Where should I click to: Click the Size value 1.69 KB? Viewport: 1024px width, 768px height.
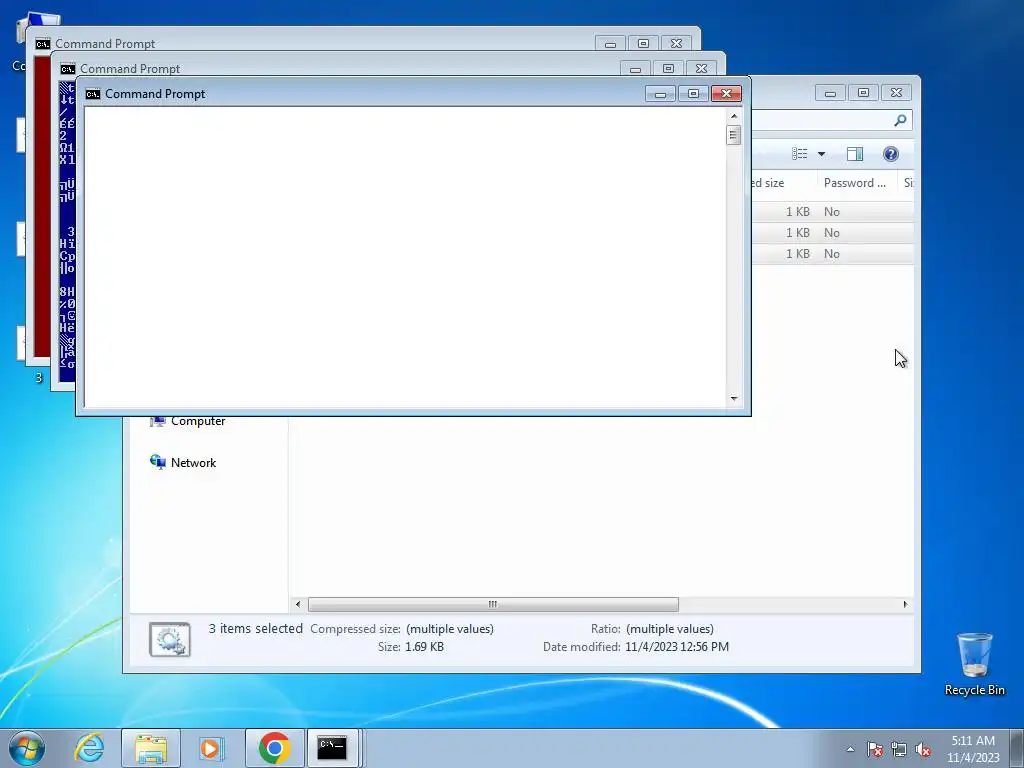424,647
